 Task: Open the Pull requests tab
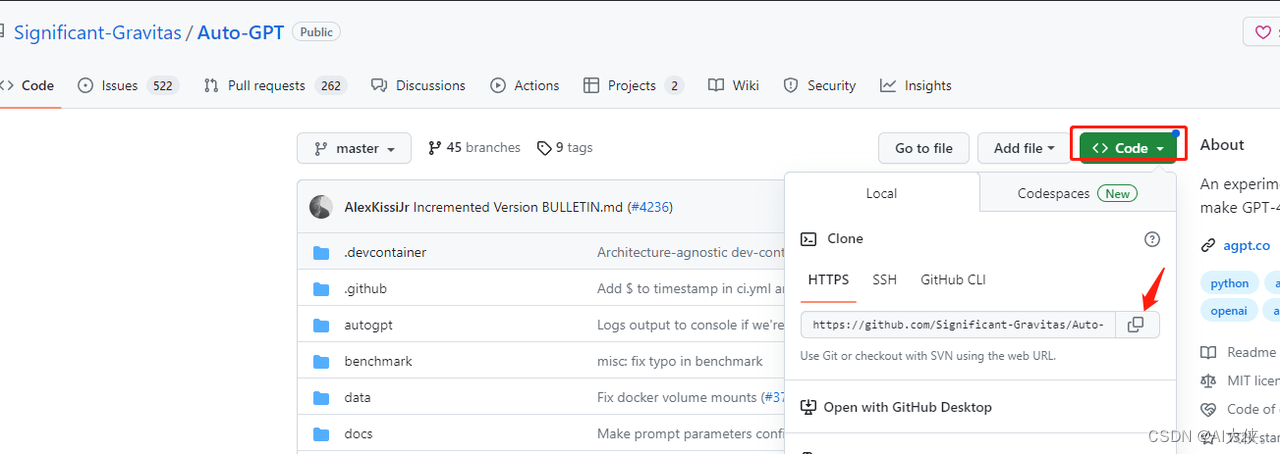click(x=274, y=85)
